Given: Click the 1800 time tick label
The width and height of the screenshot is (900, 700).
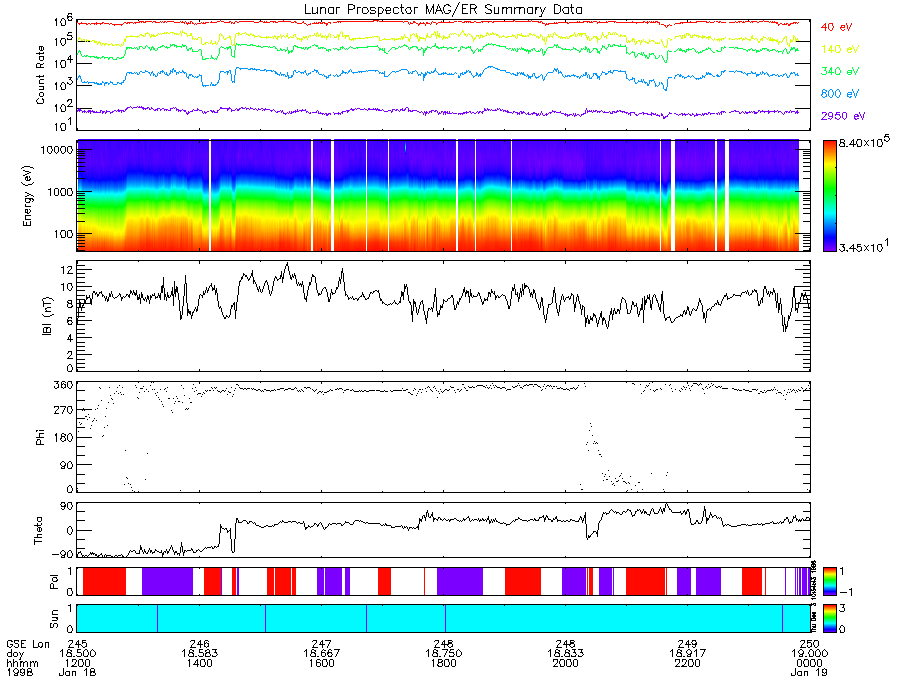Looking at the screenshot, I should point(444,663).
